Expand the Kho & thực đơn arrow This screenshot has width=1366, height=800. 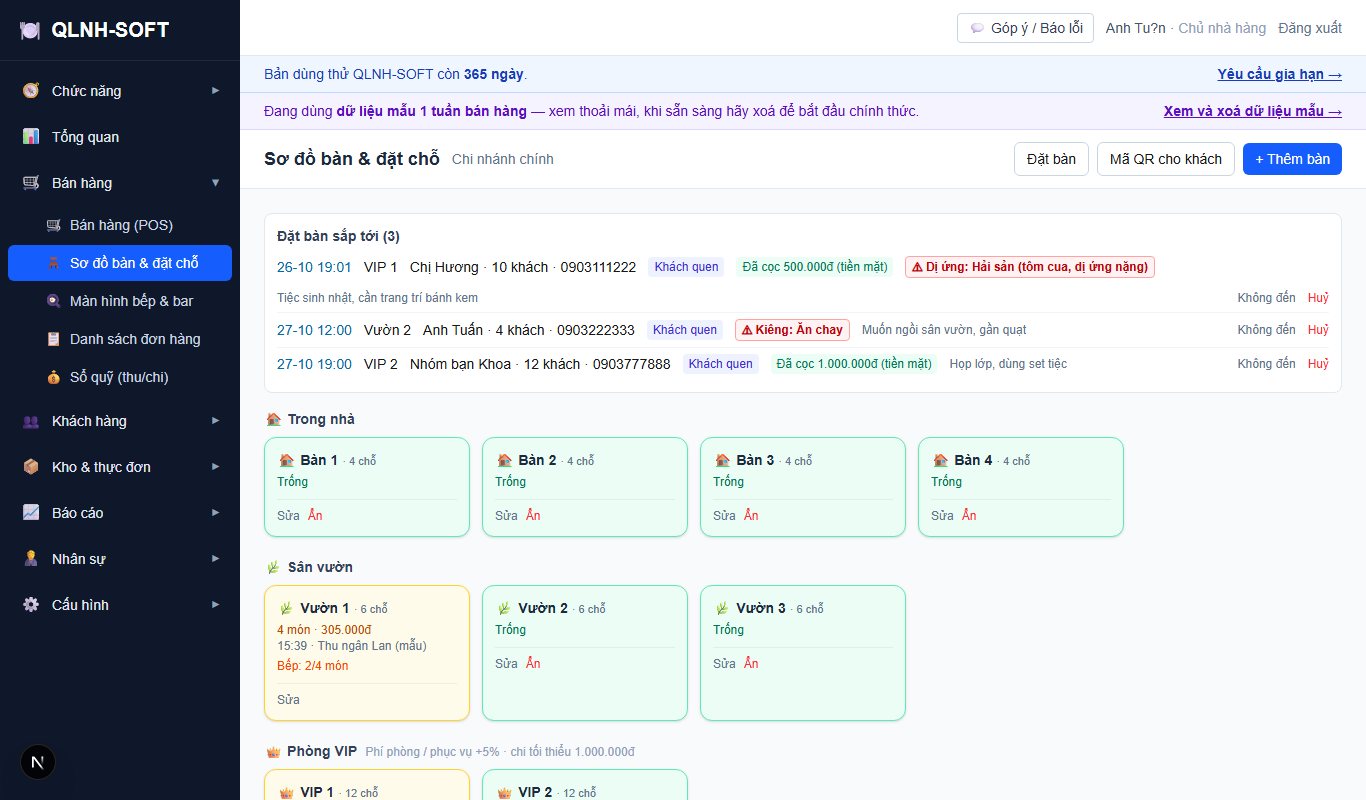coord(215,467)
